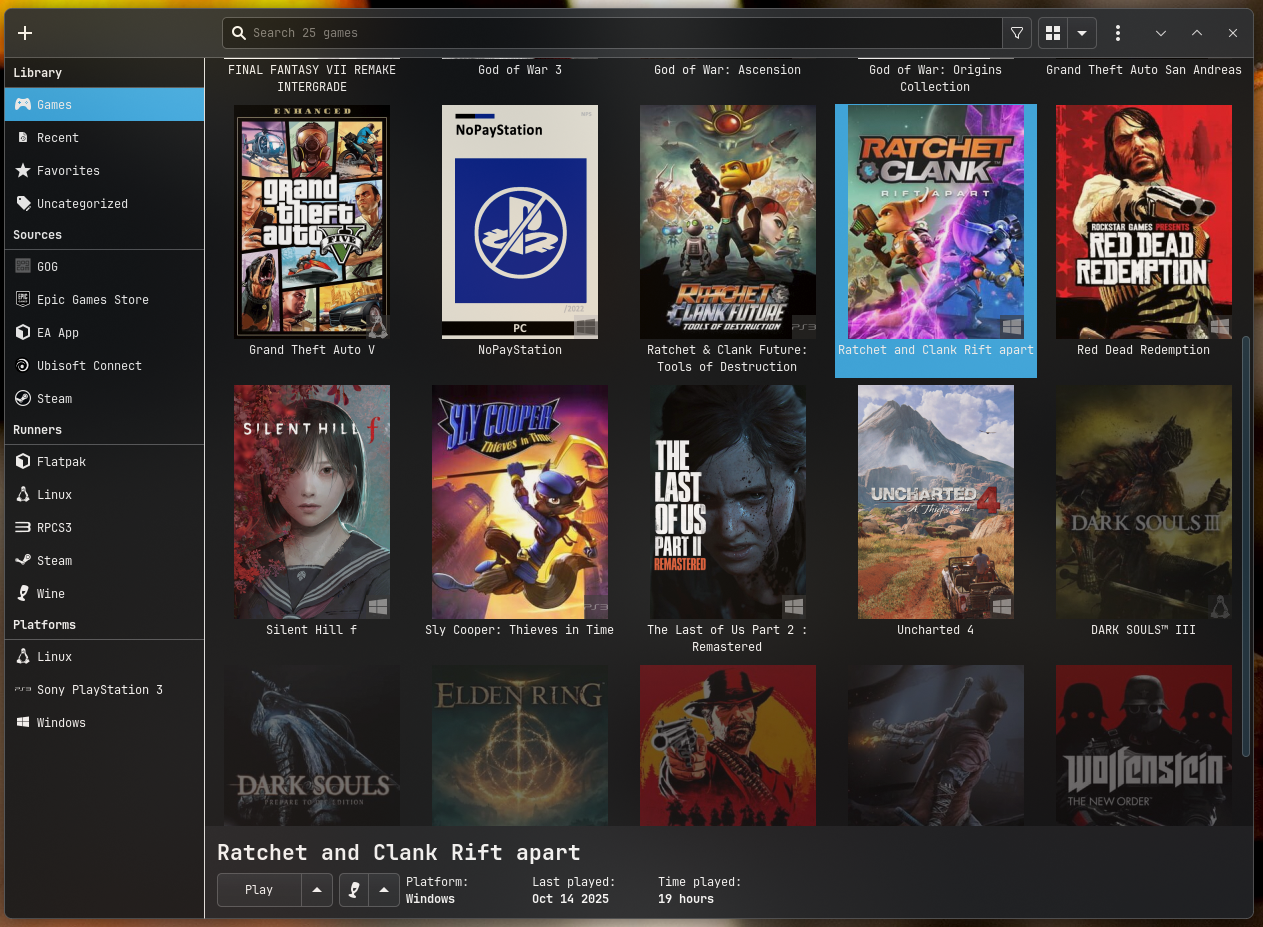
Task: Select Games in the Library sidebar
Action: pos(105,104)
